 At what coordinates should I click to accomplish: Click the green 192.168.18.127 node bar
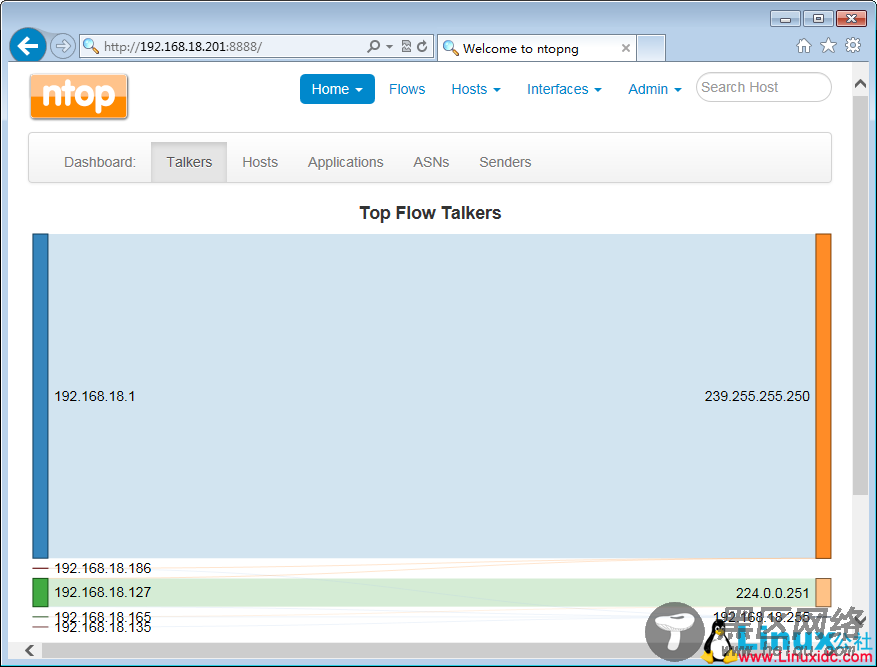[40, 593]
